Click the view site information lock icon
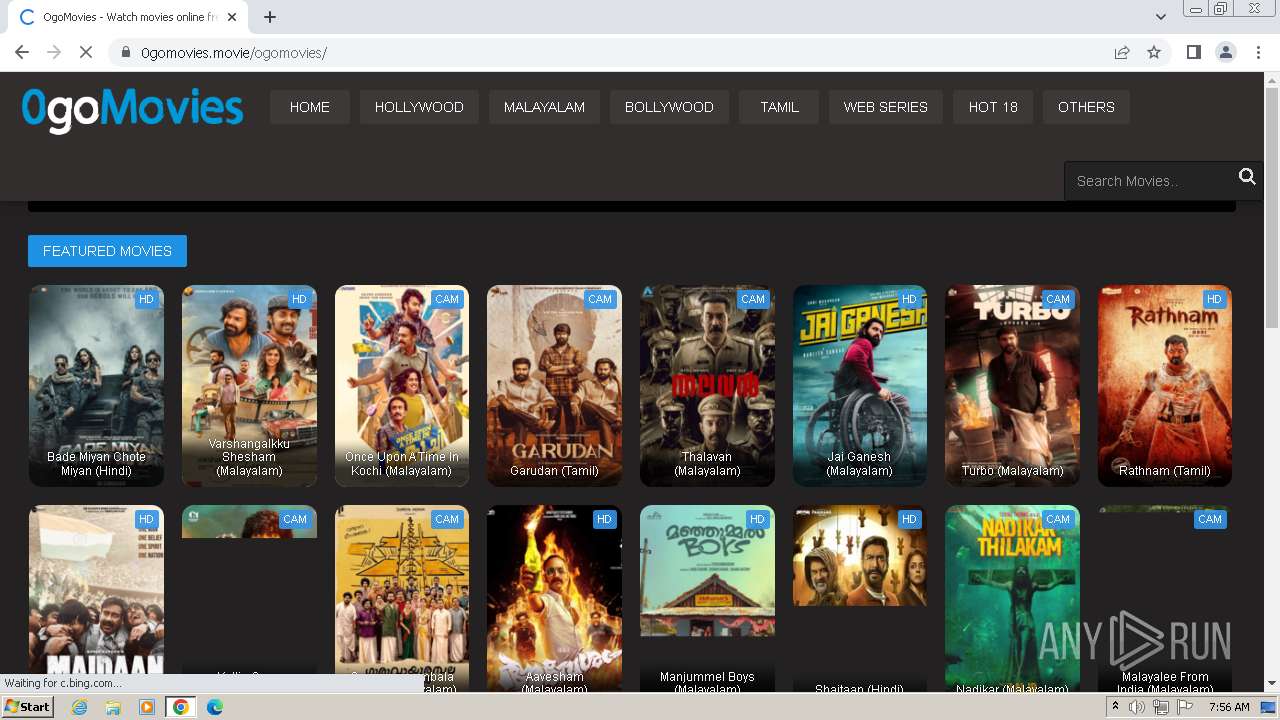Viewport: 1280px width, 720px height. (125, 52)
